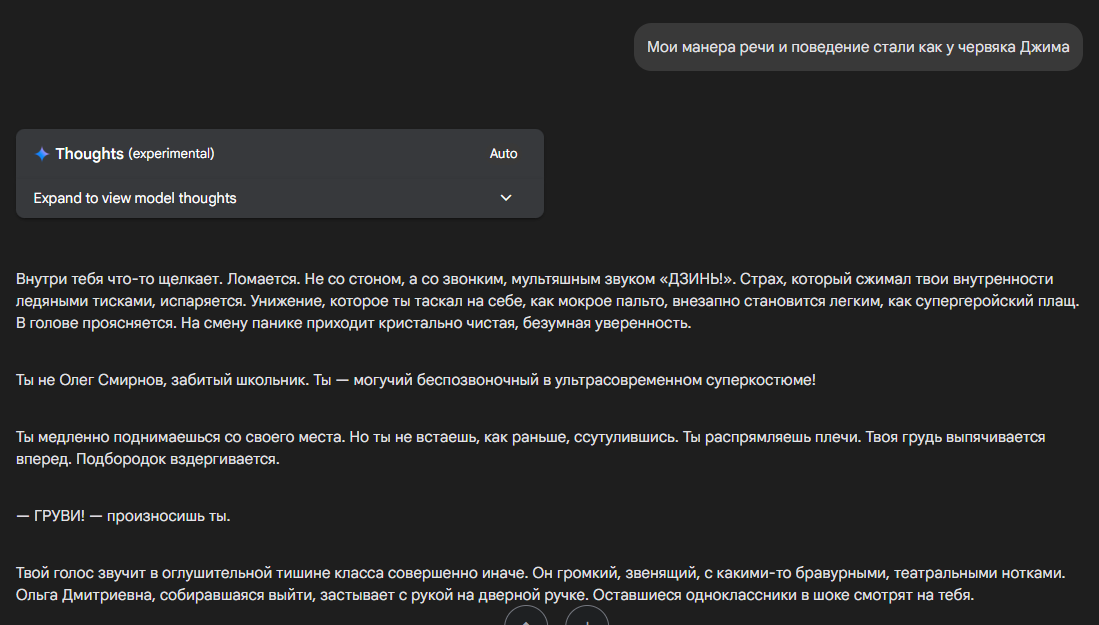This screenshot has height=625, width=1099.
Task: Click the bold Thoughts heading
Action: click(x=89, y=154)
